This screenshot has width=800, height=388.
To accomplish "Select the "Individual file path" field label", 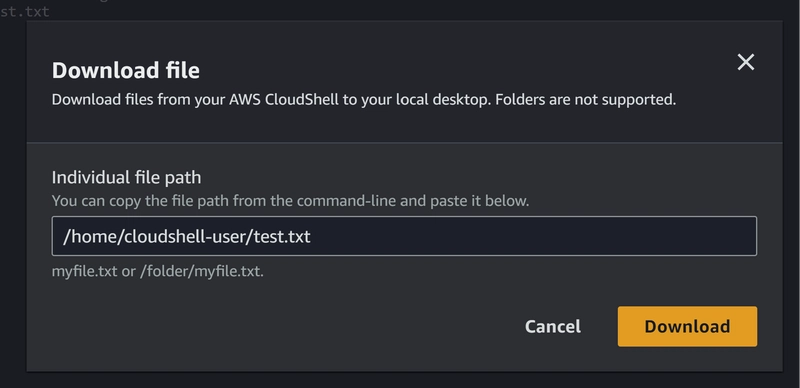I will tap(127, 178).
